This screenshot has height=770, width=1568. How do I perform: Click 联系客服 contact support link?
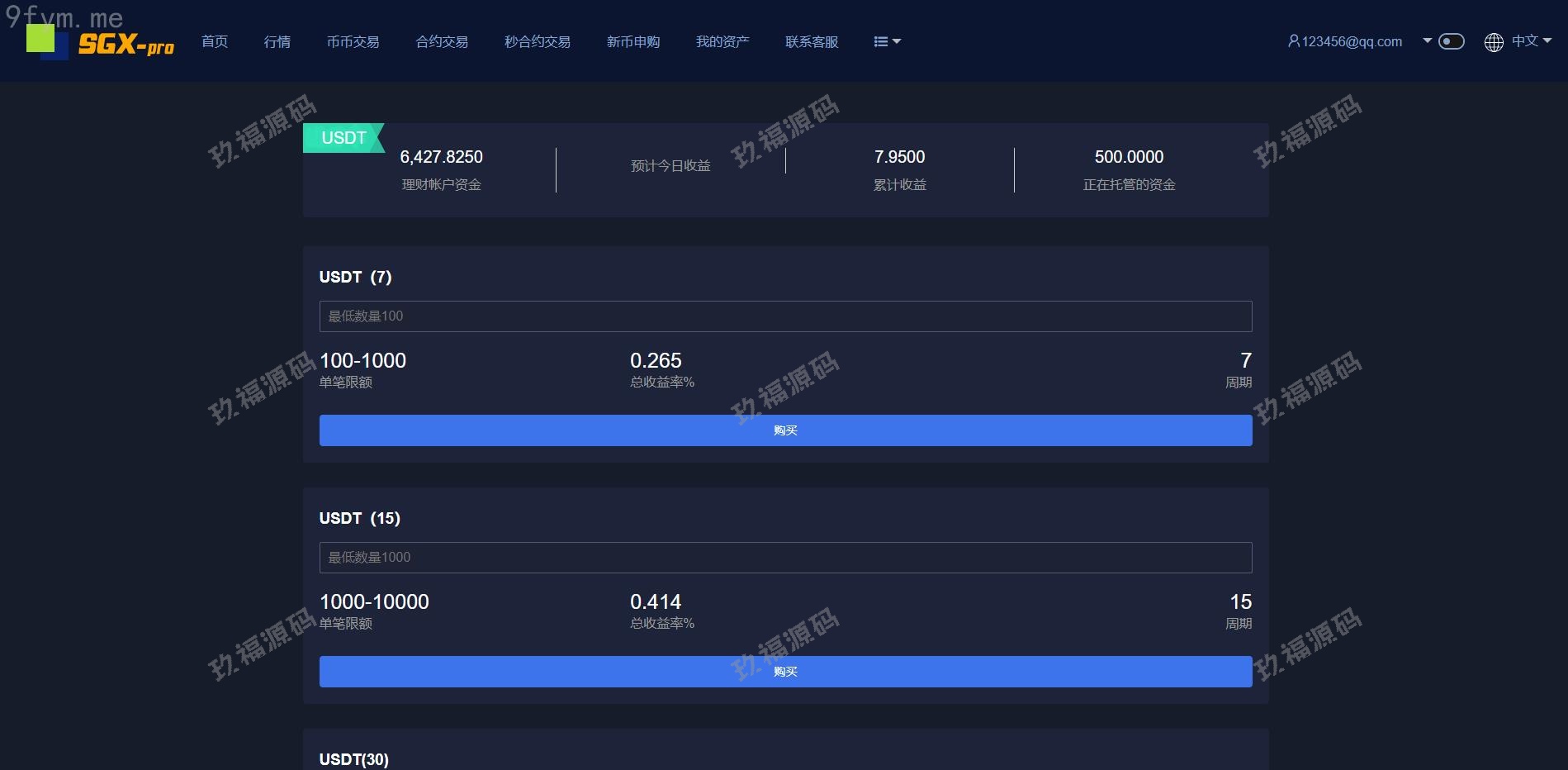click(811, 41)
